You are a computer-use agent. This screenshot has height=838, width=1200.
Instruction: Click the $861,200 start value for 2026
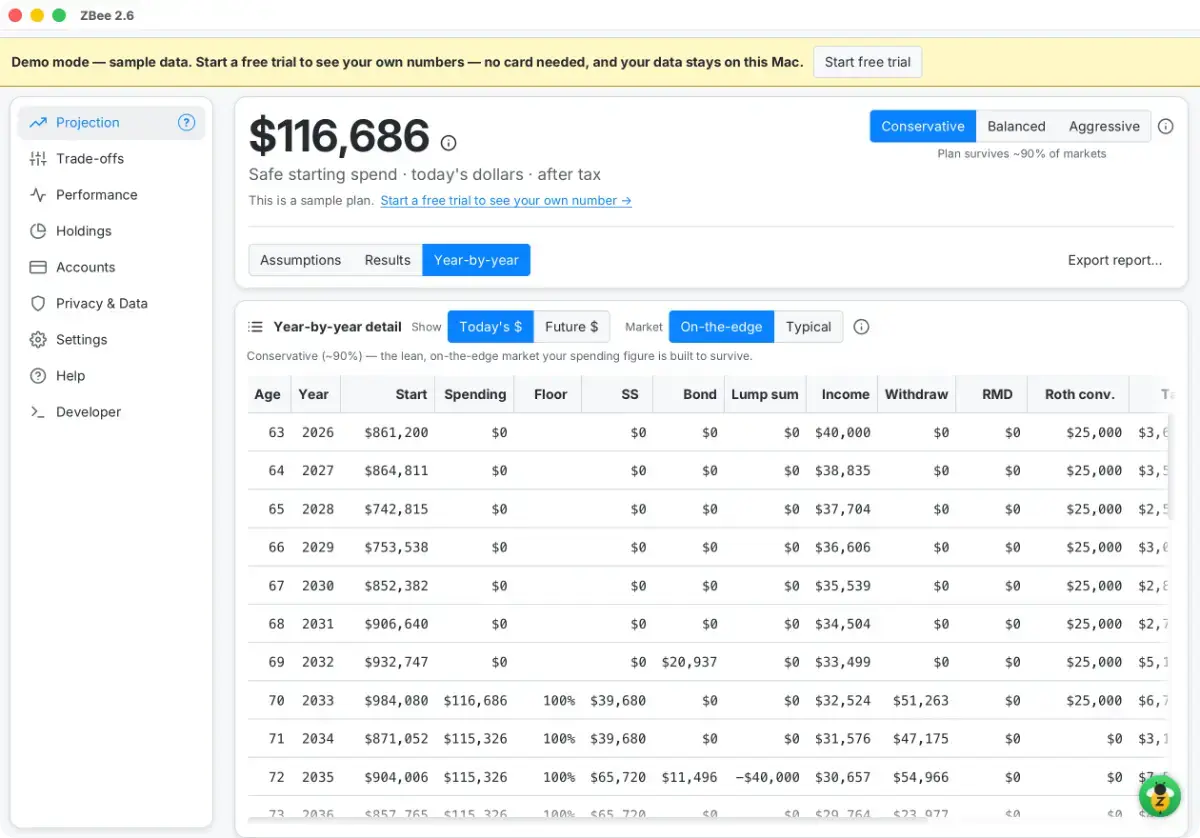tap(396, 433)
